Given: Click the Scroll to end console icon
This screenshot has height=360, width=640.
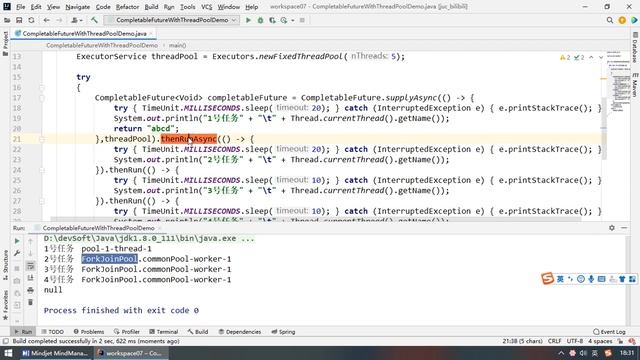Looking at the screenshot, I should [30, 278].
